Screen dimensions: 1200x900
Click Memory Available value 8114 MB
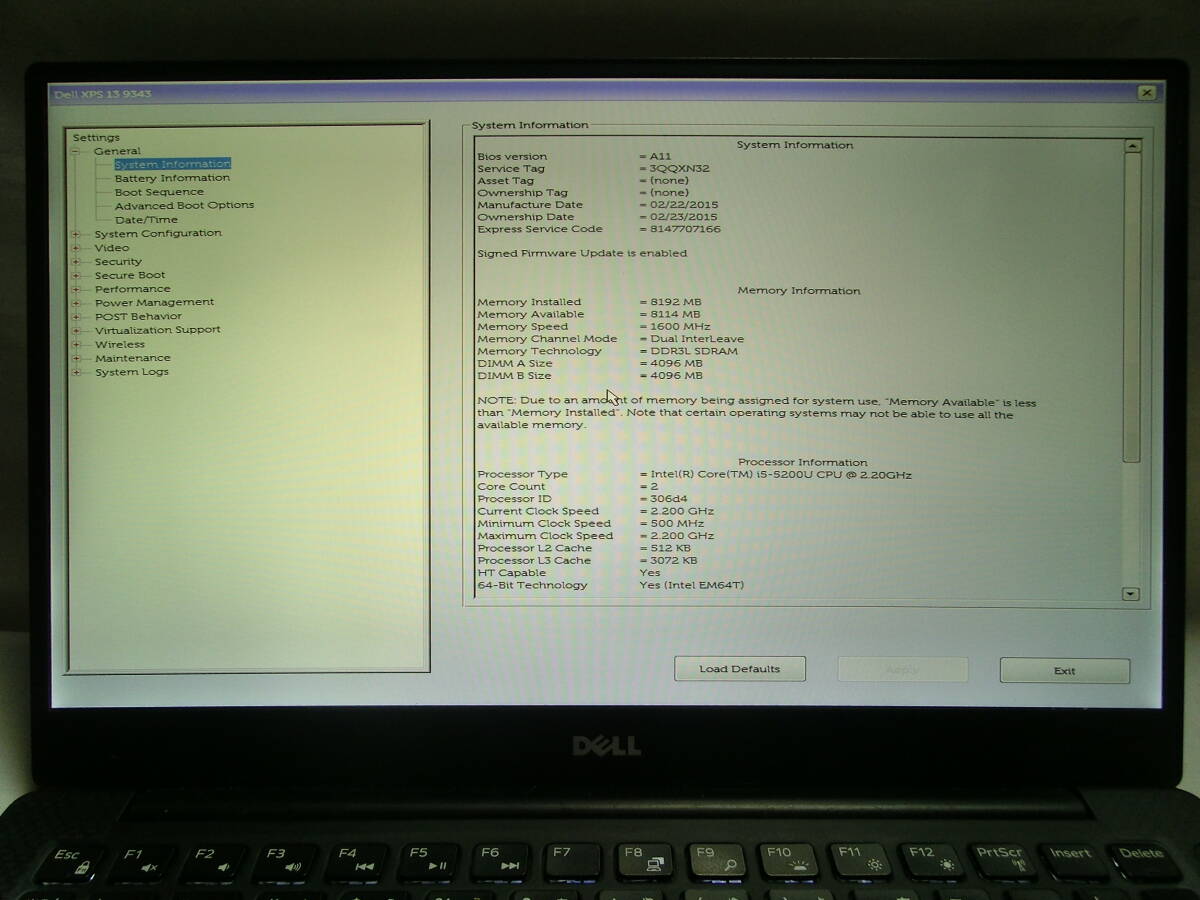point(675,314)
